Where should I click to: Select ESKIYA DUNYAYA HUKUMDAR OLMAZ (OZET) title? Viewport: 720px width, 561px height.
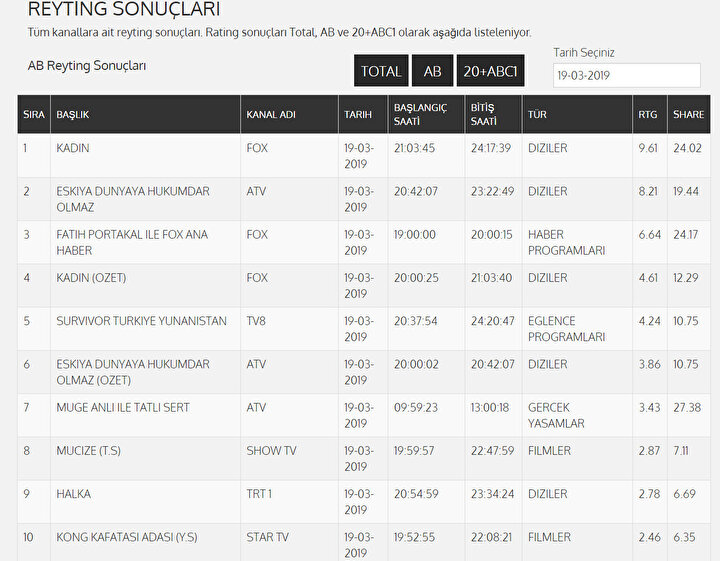click(133, 372)
